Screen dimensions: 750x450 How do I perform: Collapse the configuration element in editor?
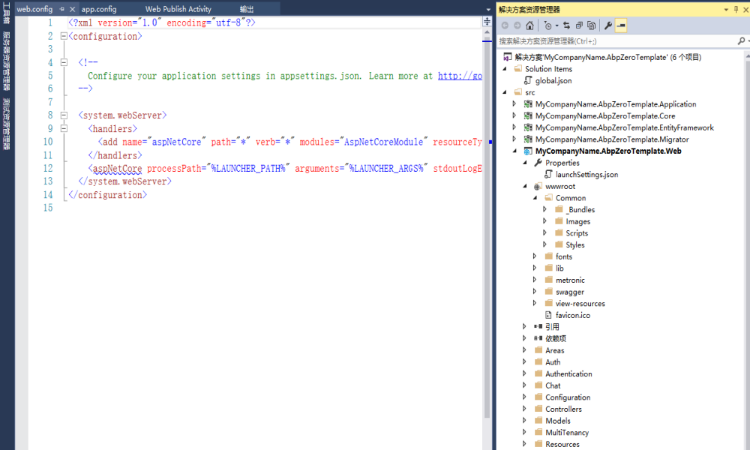click(x=64, y=36)
